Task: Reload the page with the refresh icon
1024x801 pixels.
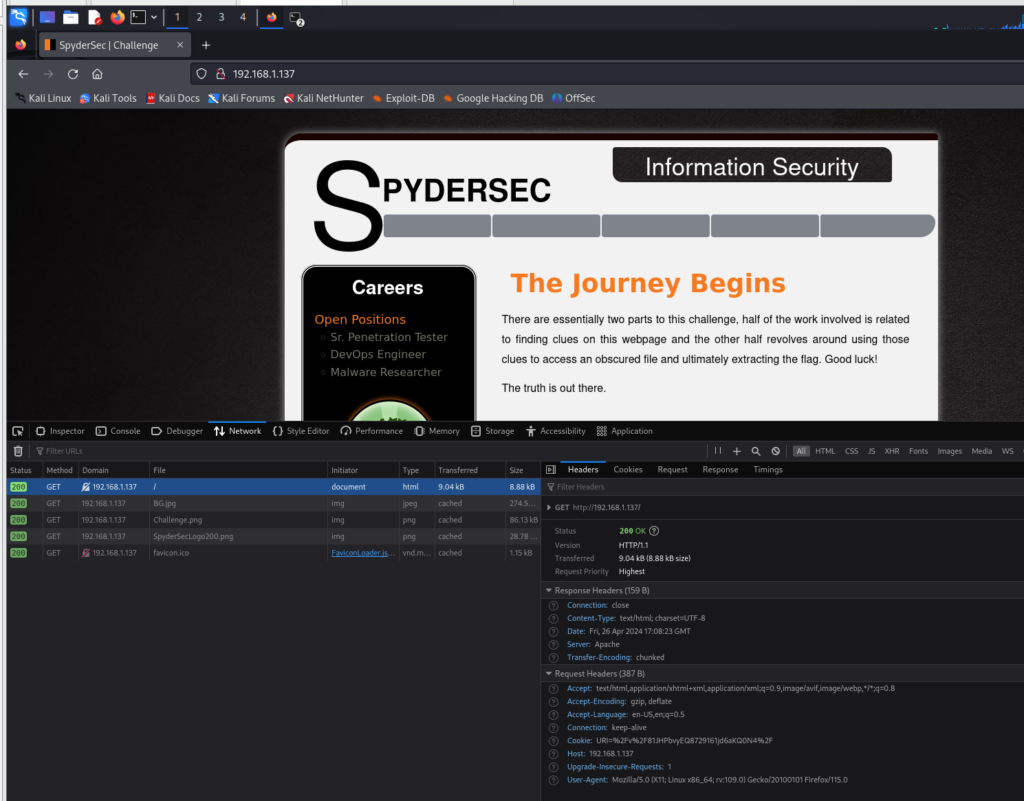Action: tap(73, 74)
